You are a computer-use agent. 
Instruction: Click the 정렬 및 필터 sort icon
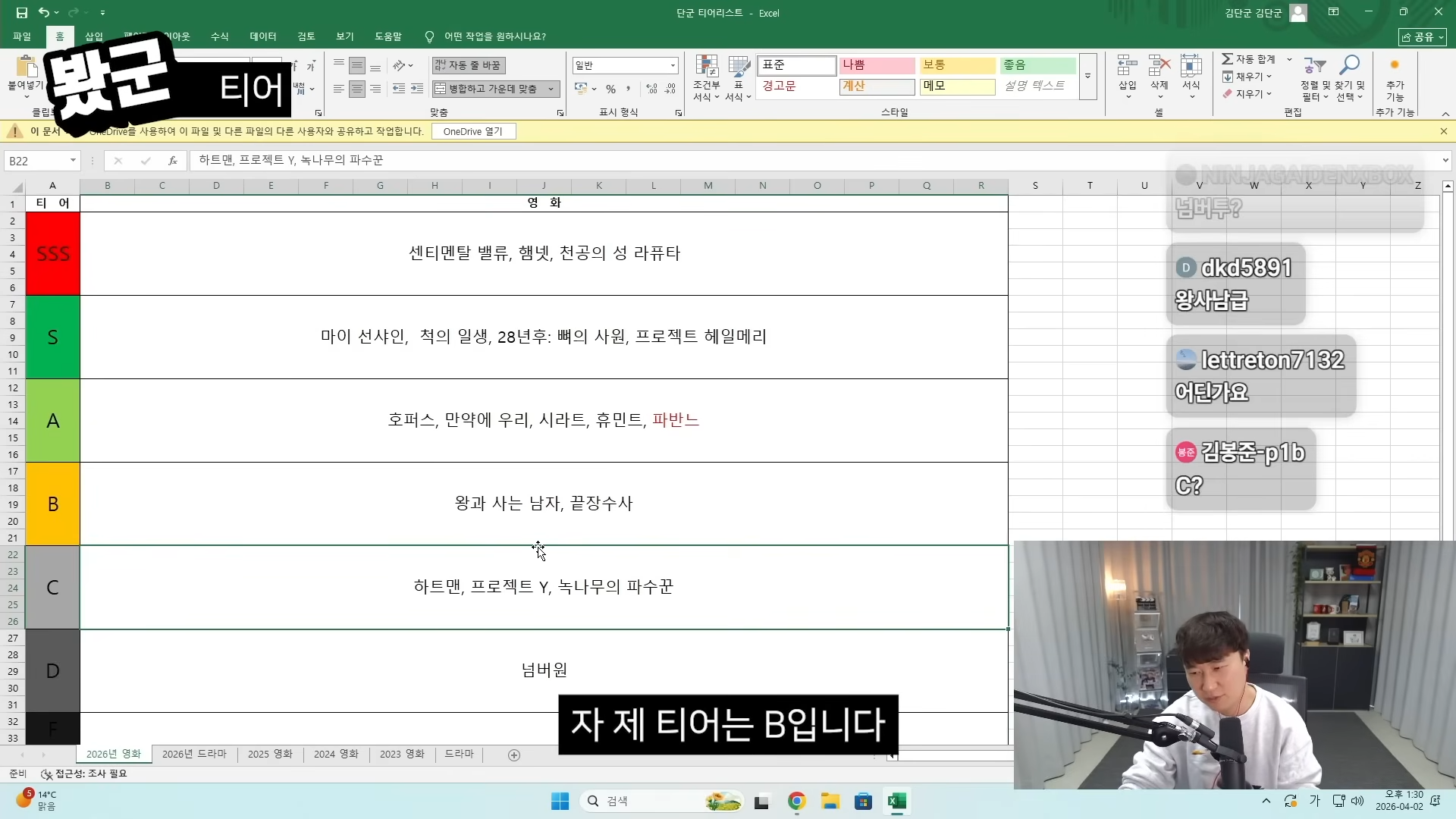(x=1315, y=77)
